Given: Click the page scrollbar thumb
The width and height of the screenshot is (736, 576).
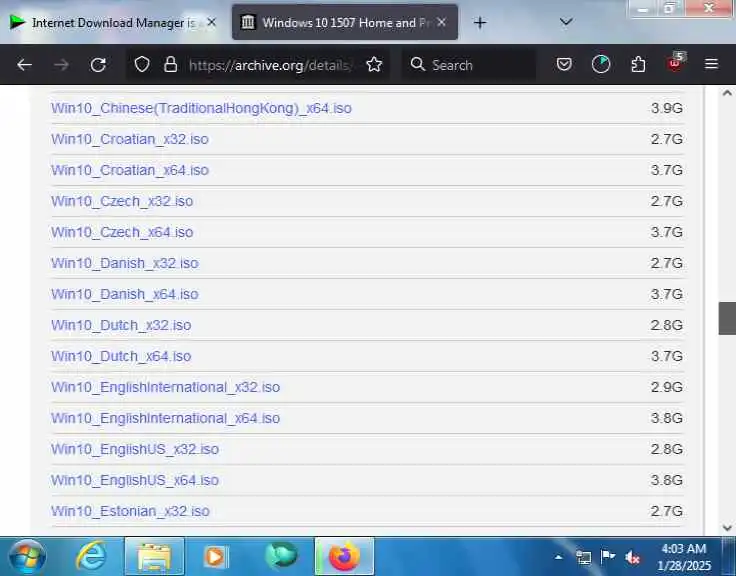Looking at the screenshot, I should 727,318.
